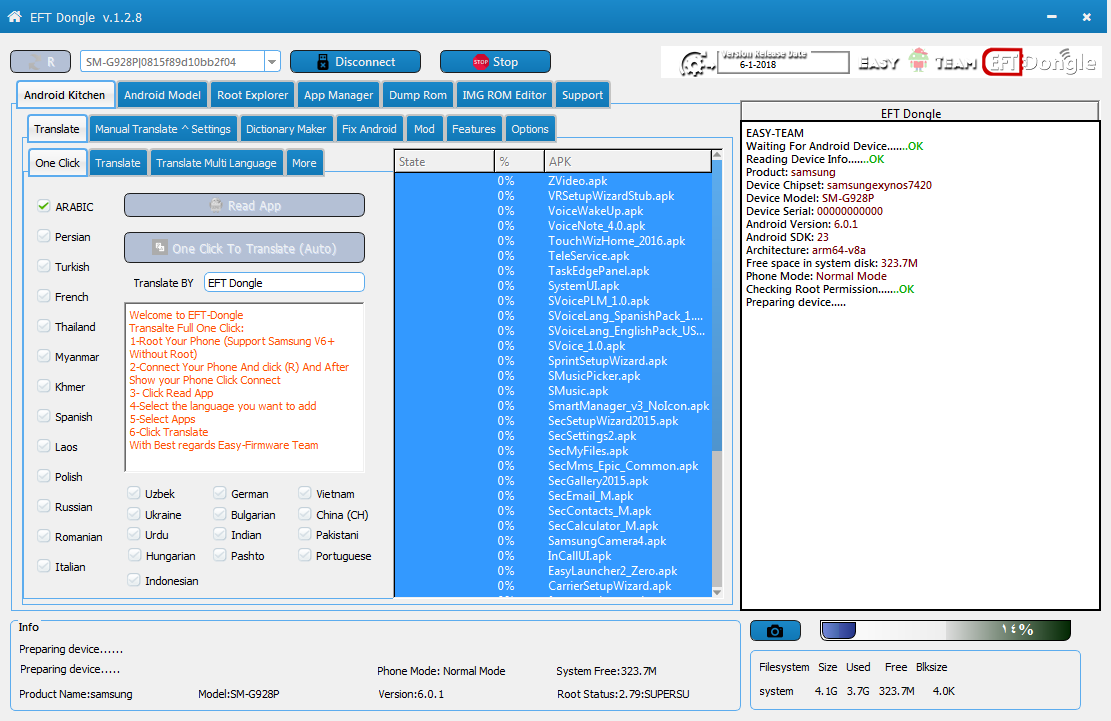Click the APK list scroll up arrow
This screenshot has height=721, width=1111.
coord(717,154)
